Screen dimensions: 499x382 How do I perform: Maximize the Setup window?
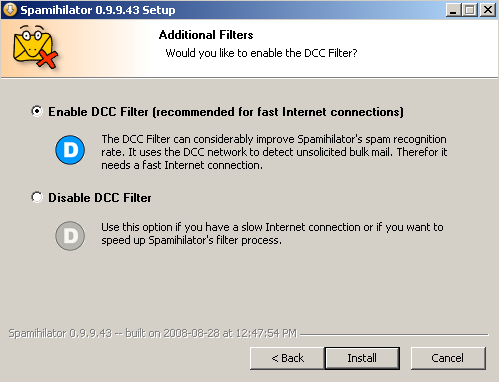coord(470,10)
